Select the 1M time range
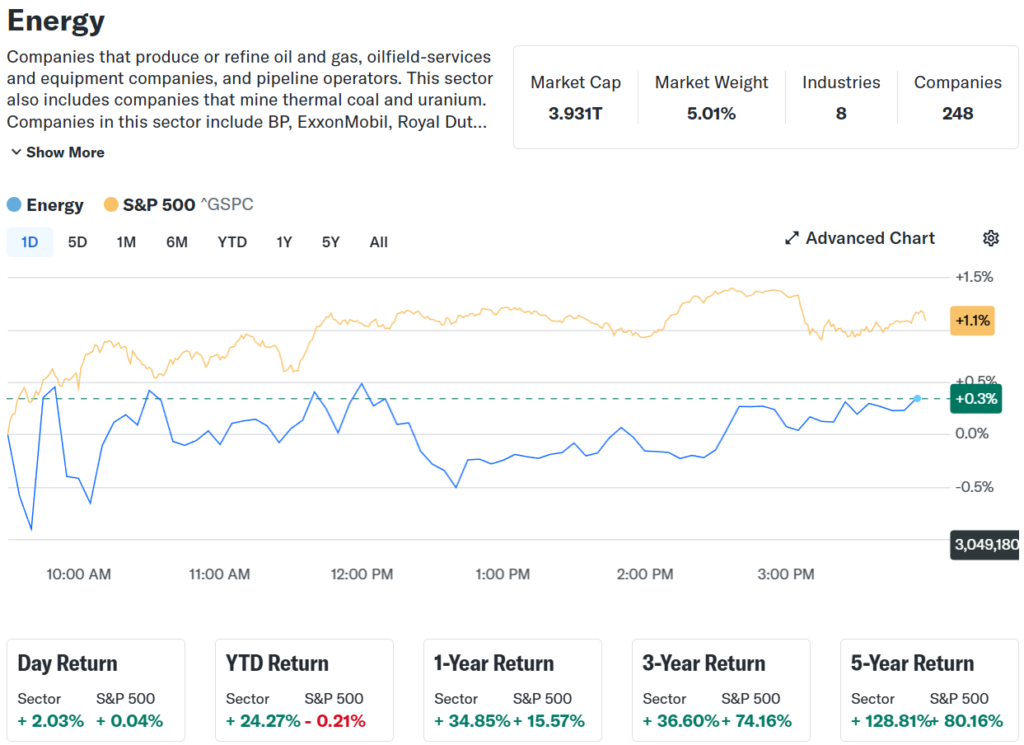Screen dimensions: 1024x745 tap(126, 242)
